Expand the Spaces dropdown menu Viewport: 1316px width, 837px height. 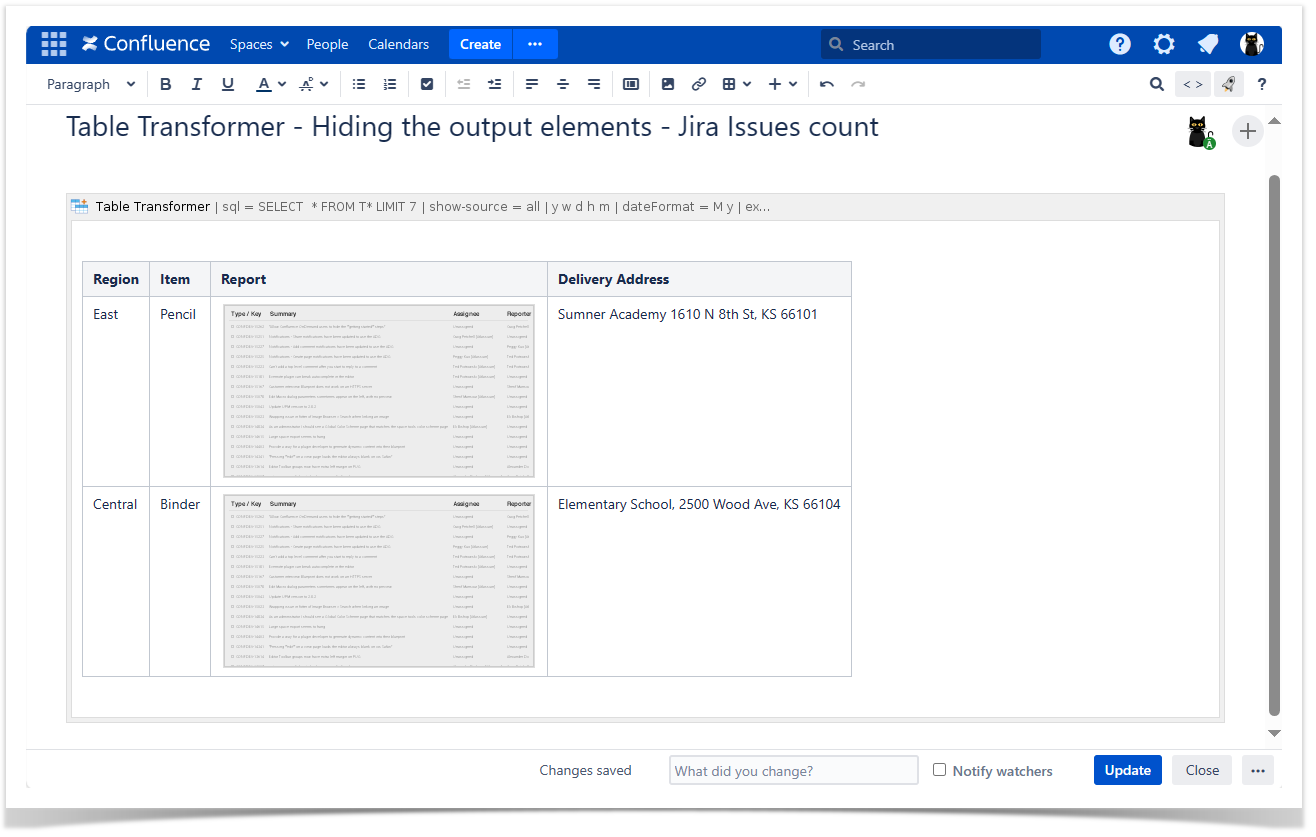click(259, 44)
